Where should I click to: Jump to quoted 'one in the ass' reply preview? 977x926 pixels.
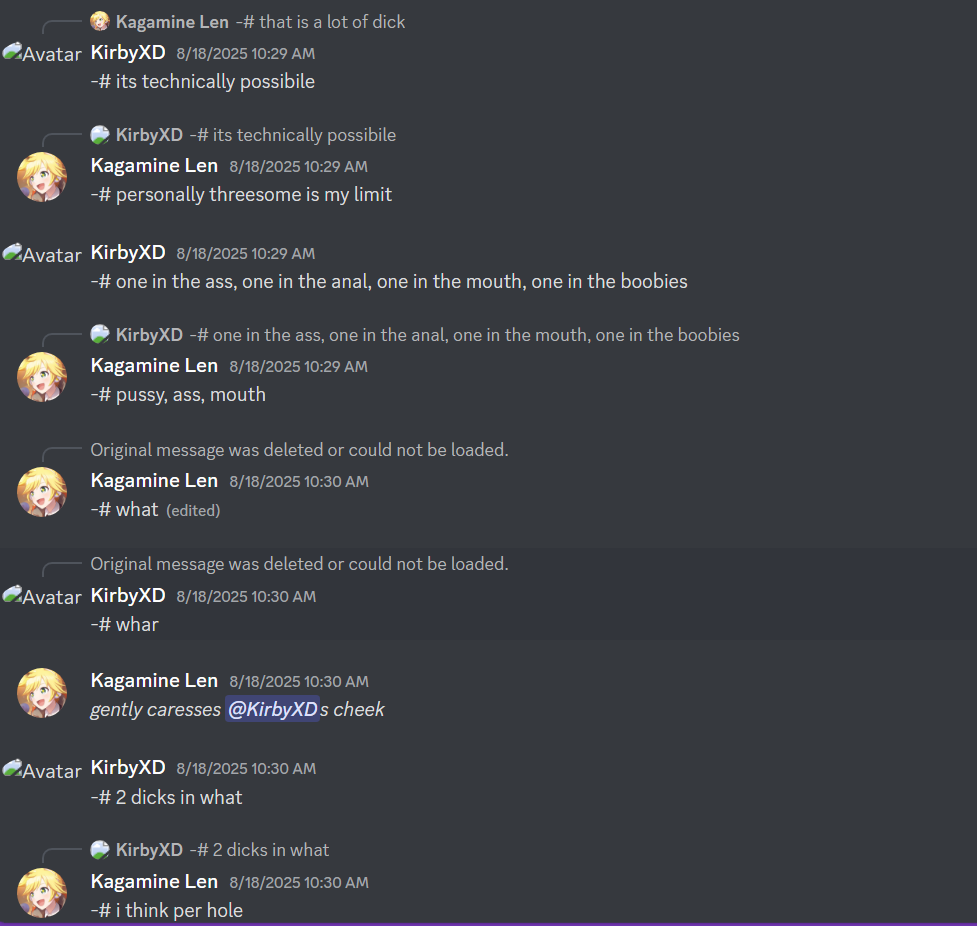point(464,335)
